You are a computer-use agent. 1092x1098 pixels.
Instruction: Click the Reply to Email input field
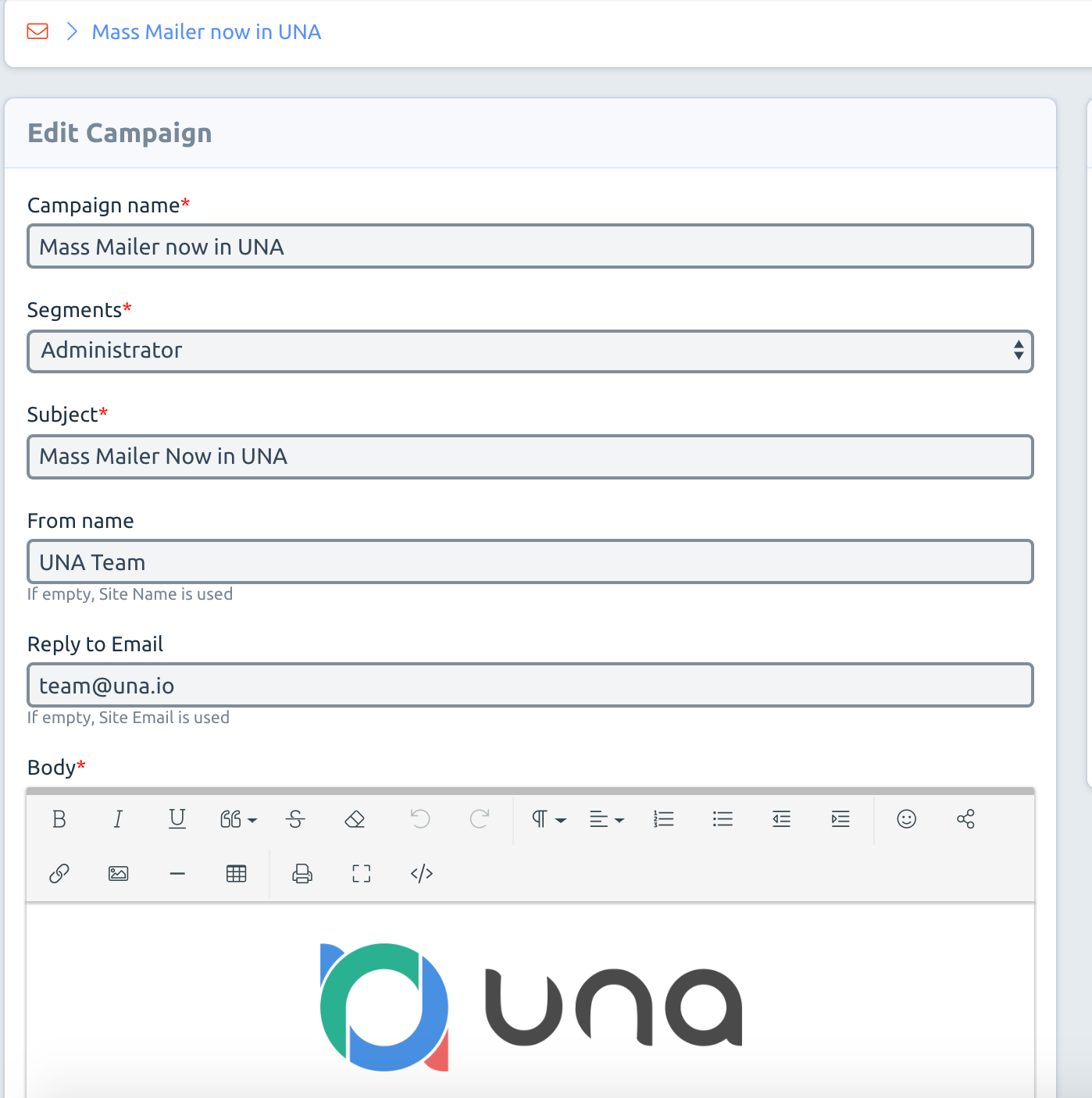click(530, 685)
